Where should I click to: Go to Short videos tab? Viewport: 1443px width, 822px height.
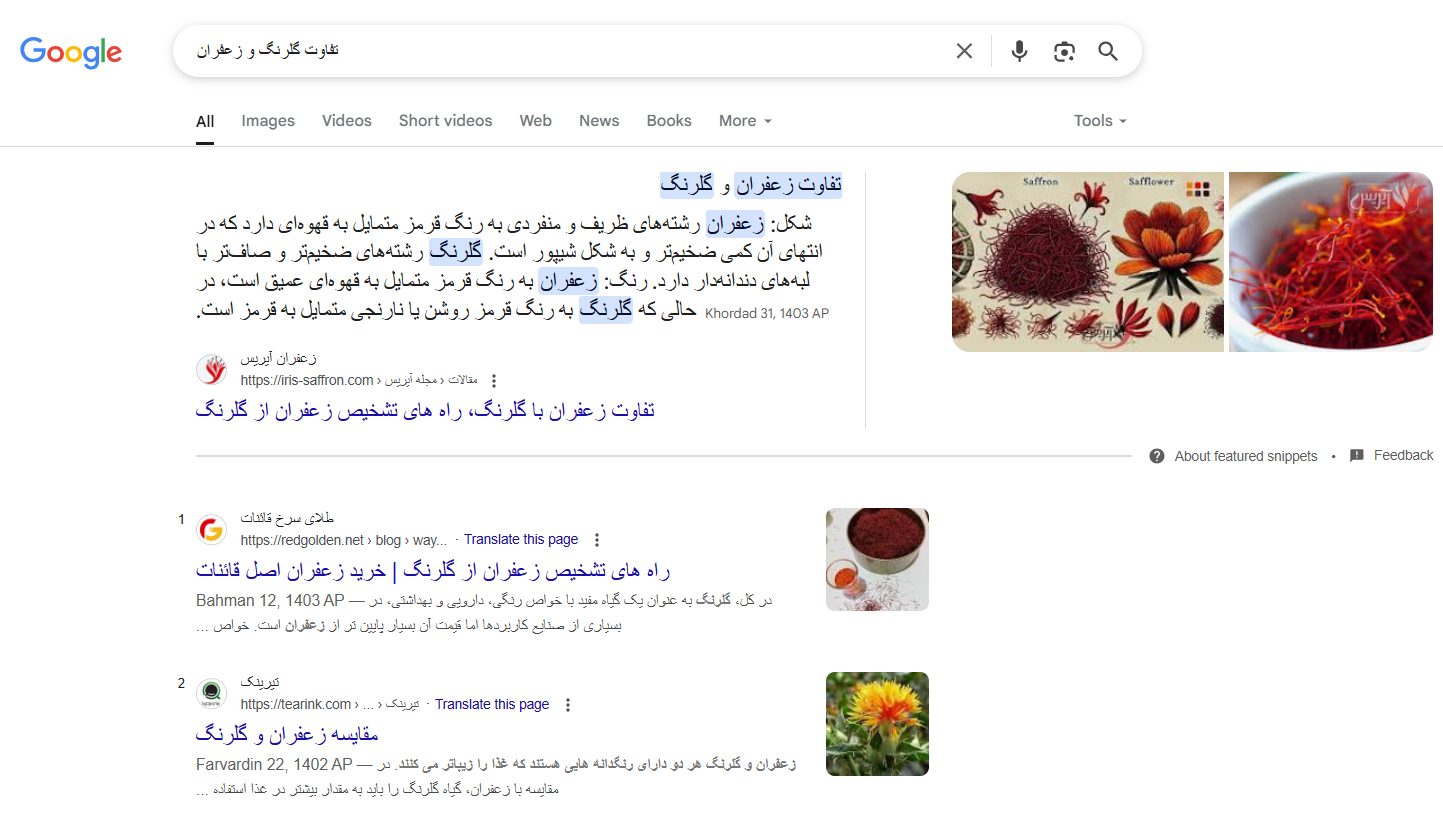point(445,121)
